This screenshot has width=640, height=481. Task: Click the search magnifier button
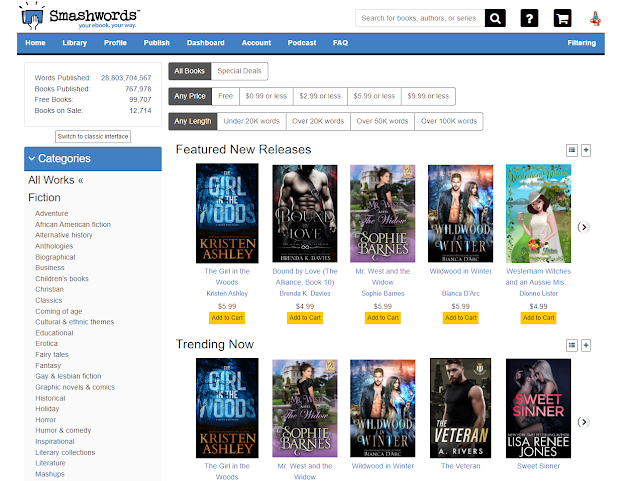point(495,18)
